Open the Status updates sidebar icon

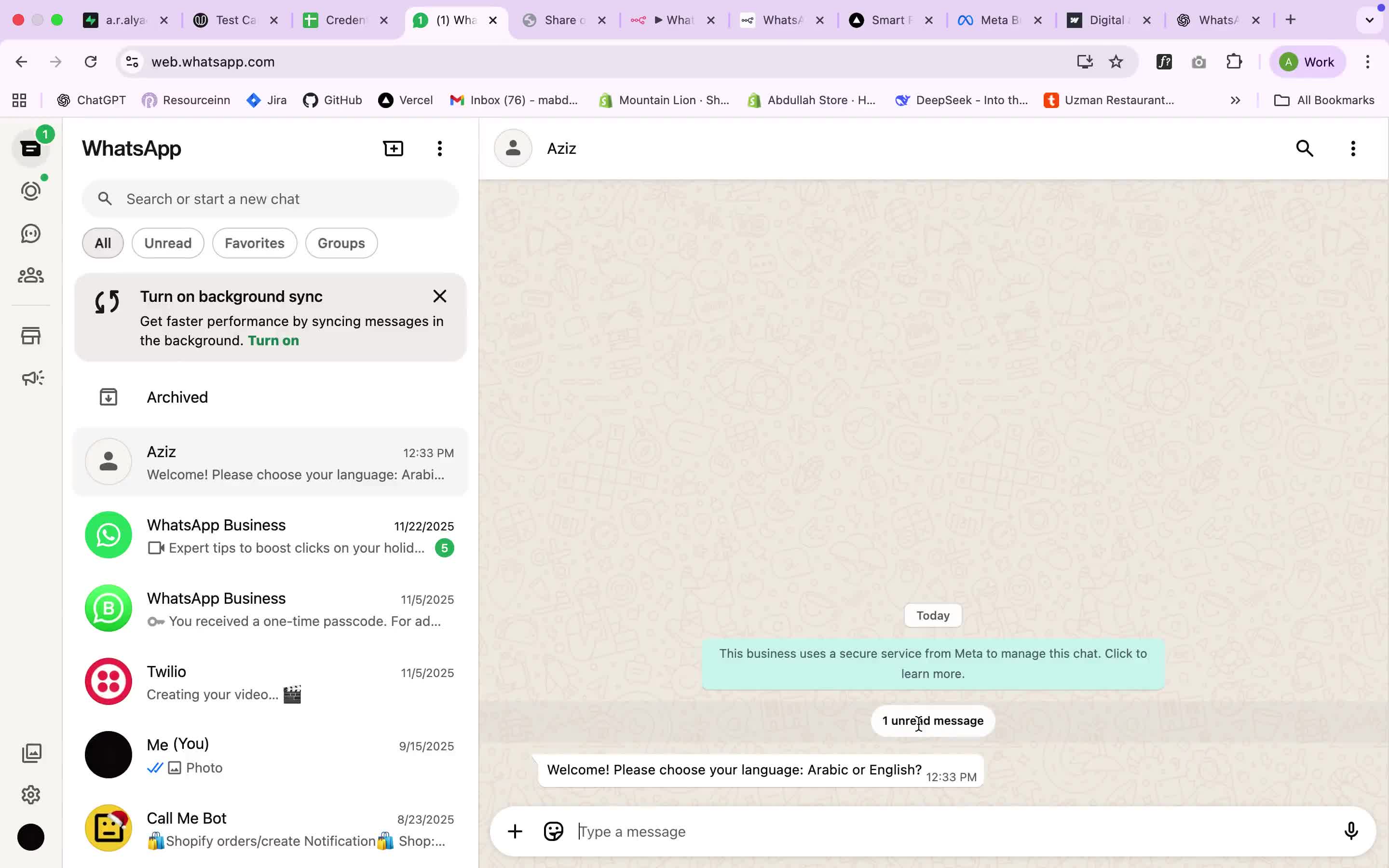(31, 191)
